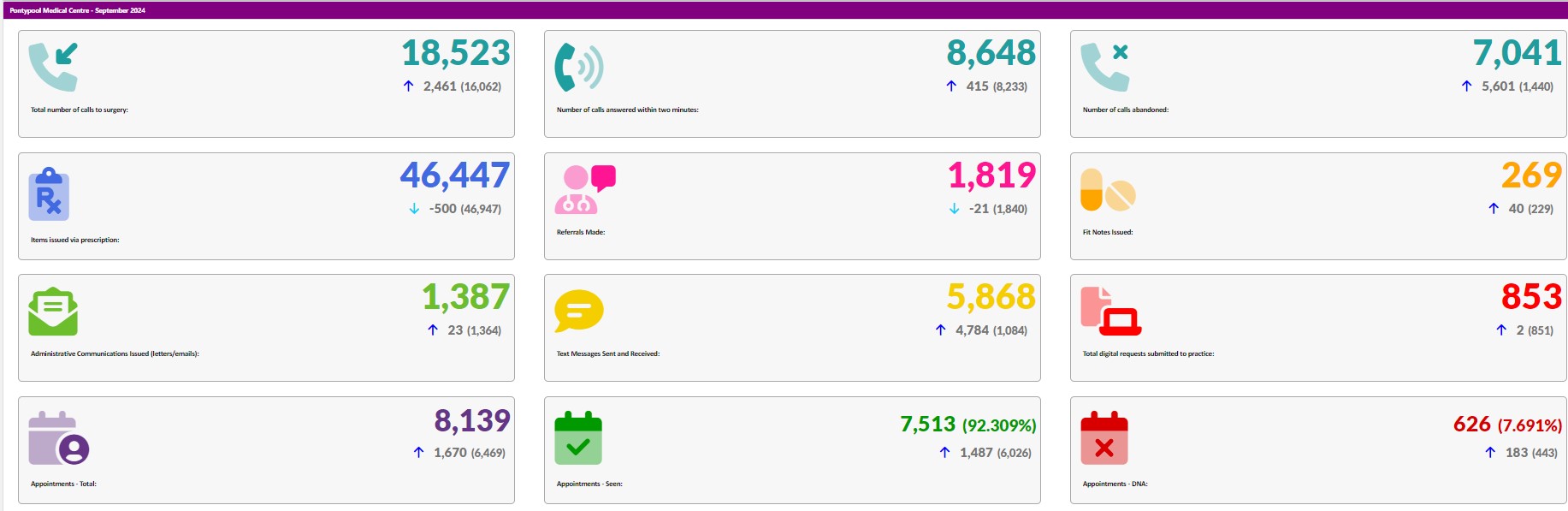
Task: Click the Pontypool Medical Centre header title
Action: (x=77, y=10)
